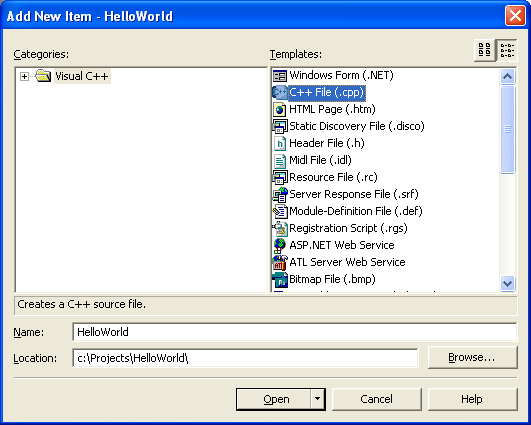Click the templates scrollbar down arrow

pos(507,283)
